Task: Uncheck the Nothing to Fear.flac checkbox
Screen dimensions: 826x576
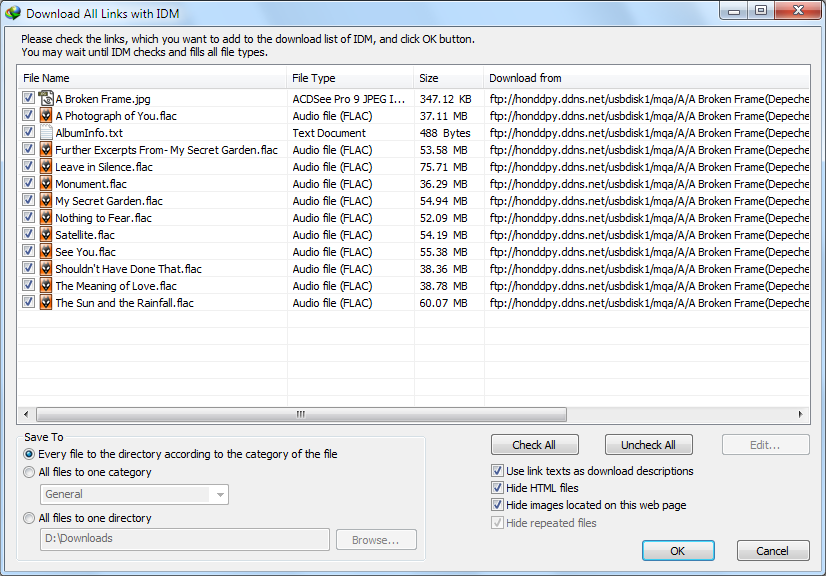Action: pos(28,217)
